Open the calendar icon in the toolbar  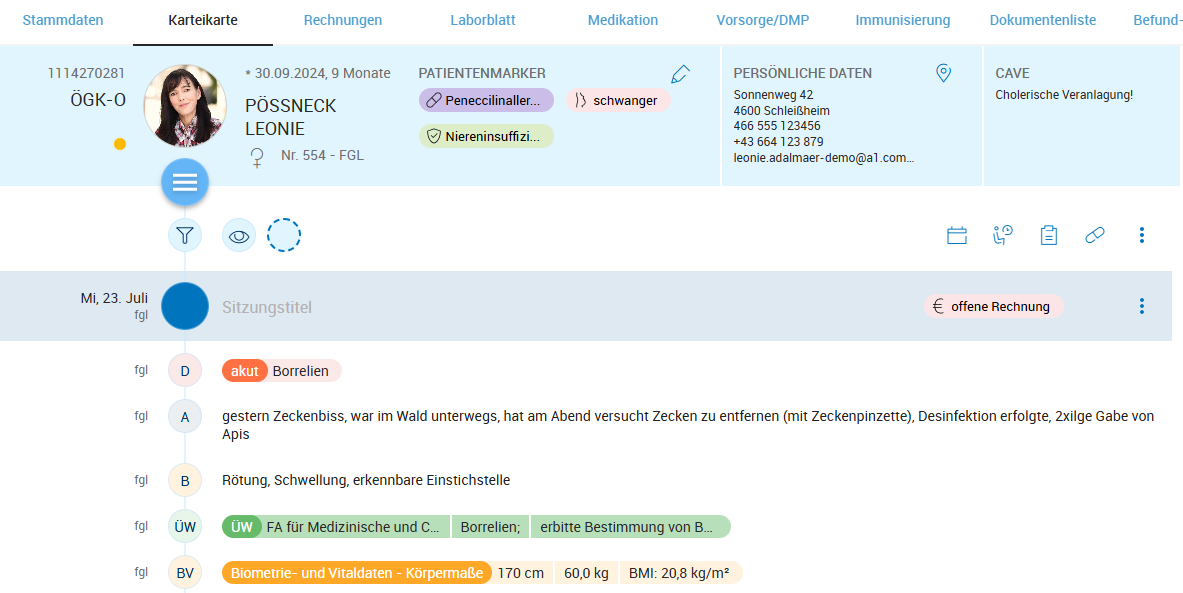point(957,236)
